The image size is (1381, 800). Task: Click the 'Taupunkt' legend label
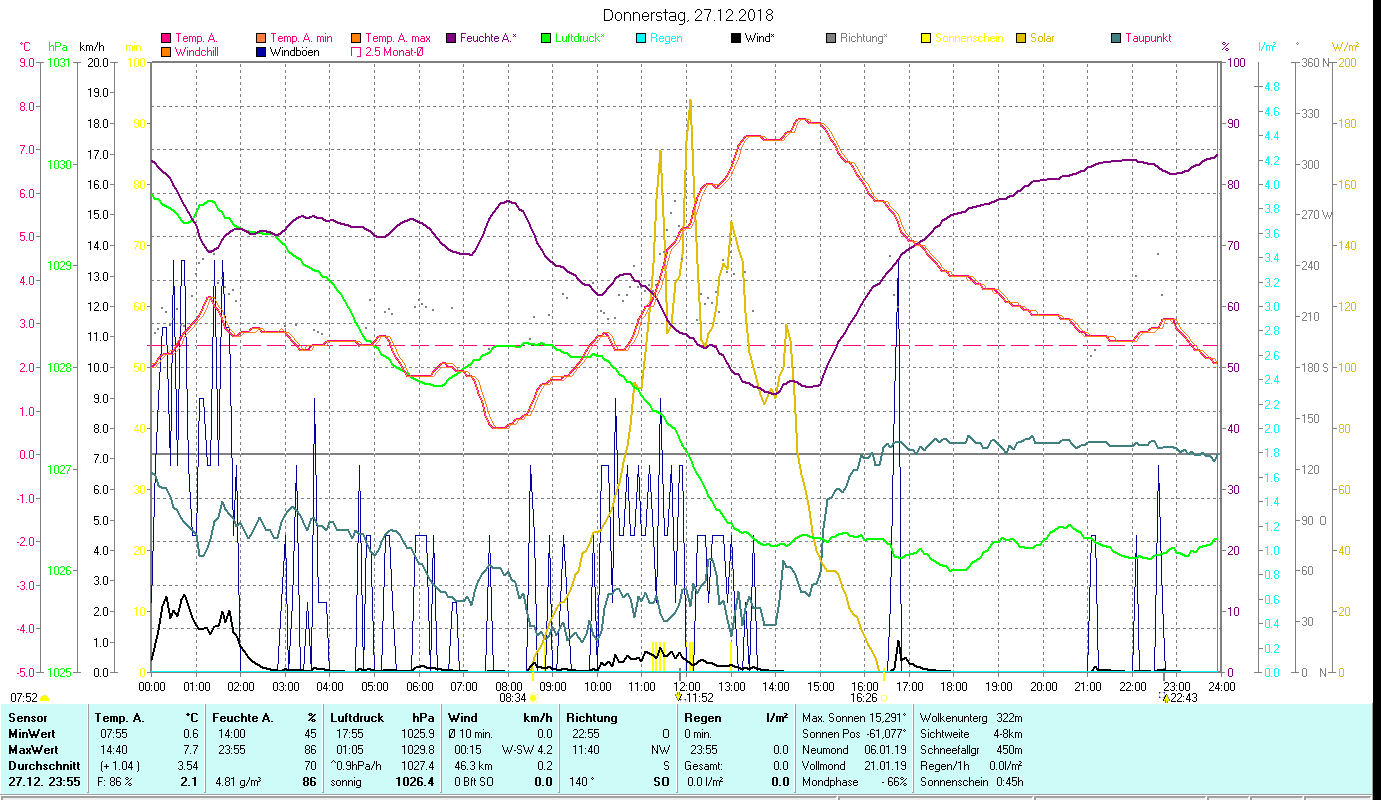(1148, 38)
